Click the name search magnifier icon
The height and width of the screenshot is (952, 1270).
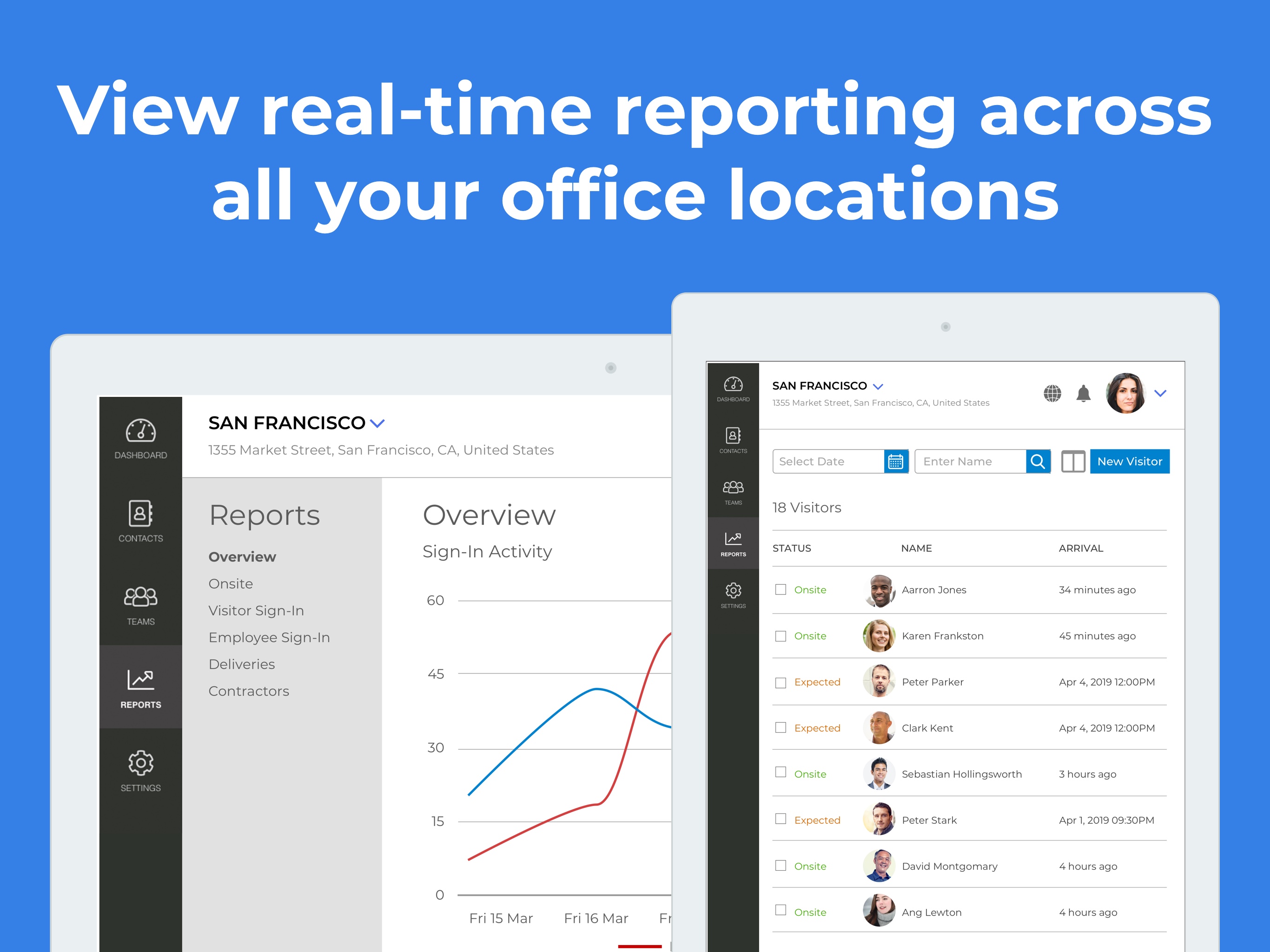(1038, 461)
